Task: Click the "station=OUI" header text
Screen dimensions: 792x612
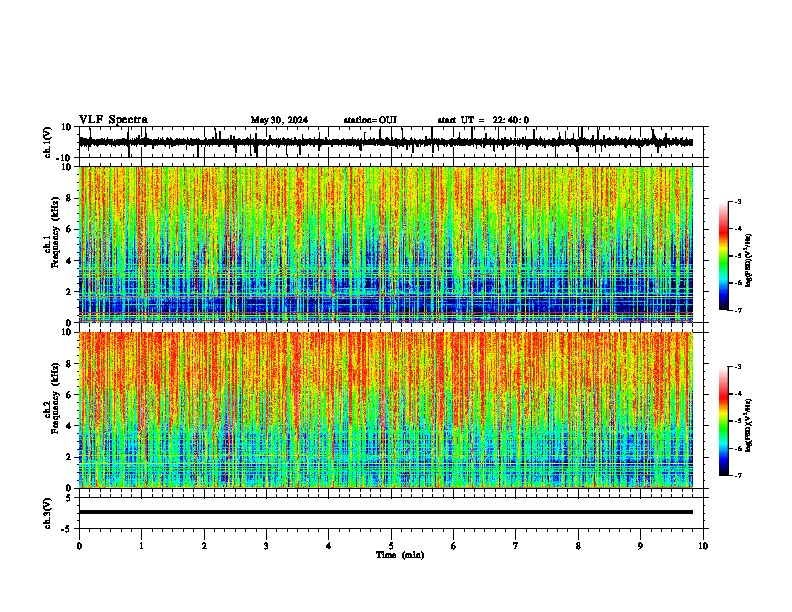Action: coord(370,120)
